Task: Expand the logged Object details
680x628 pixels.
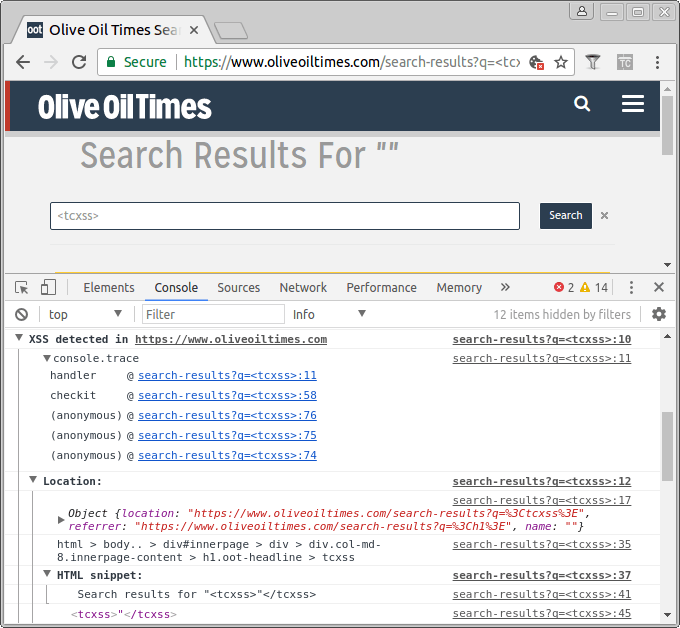Action: tap(61, 520)
